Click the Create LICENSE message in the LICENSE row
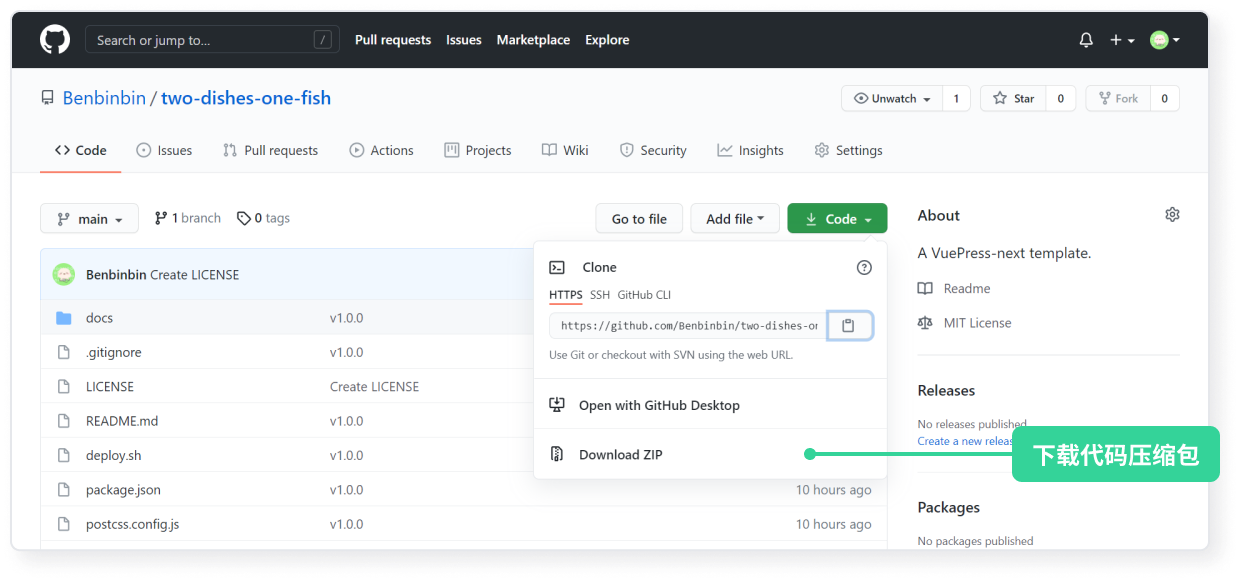Screen dimensions: 1240x582 (374, 386)
